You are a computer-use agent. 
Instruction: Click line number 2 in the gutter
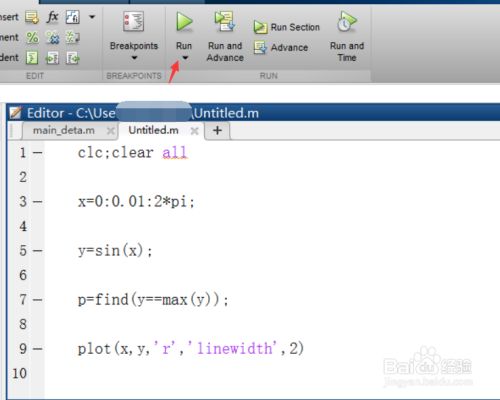tap(23, 177)
